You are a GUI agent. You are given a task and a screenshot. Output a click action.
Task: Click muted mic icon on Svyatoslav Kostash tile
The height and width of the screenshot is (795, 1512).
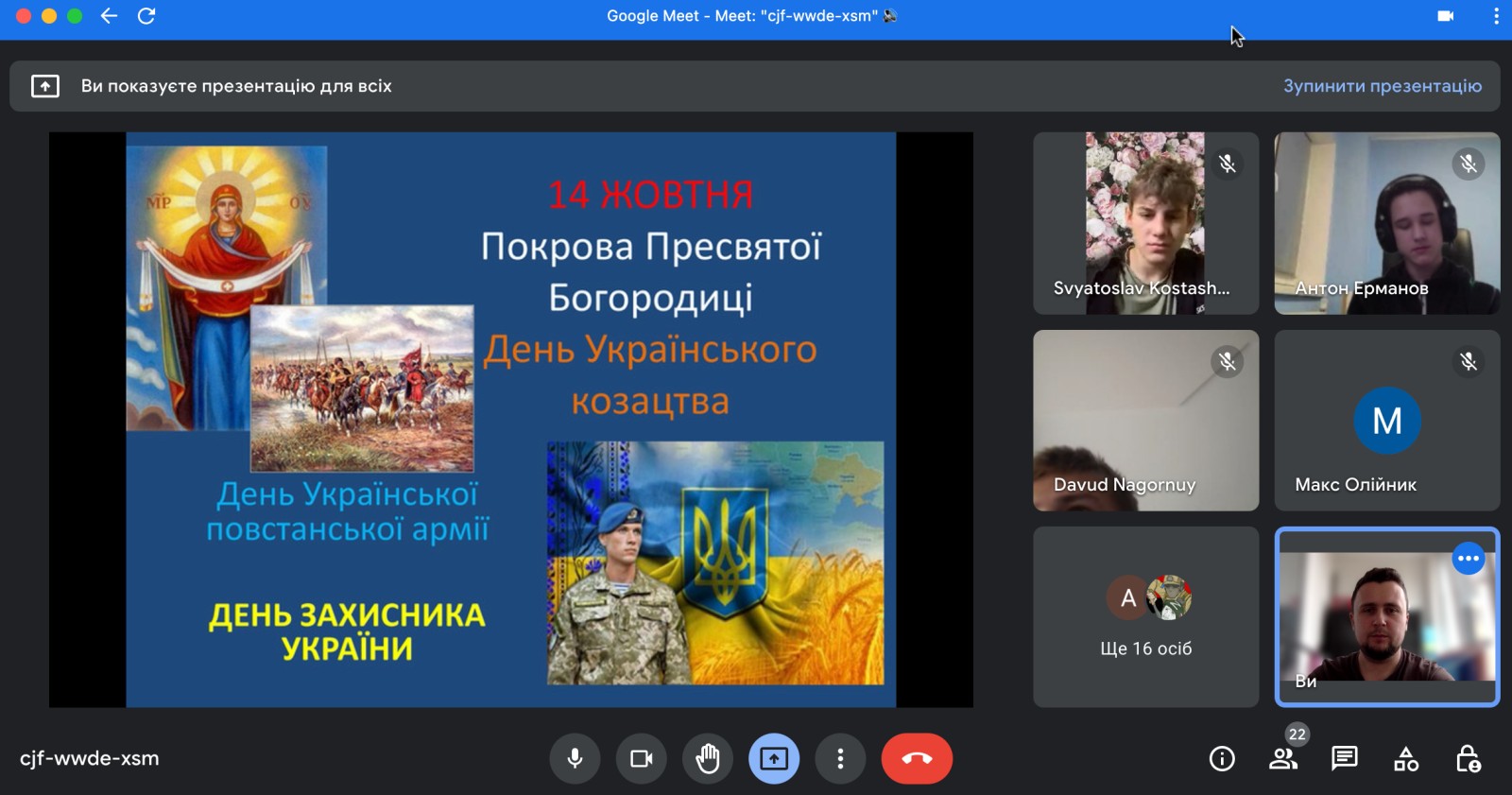(1227, 164)
